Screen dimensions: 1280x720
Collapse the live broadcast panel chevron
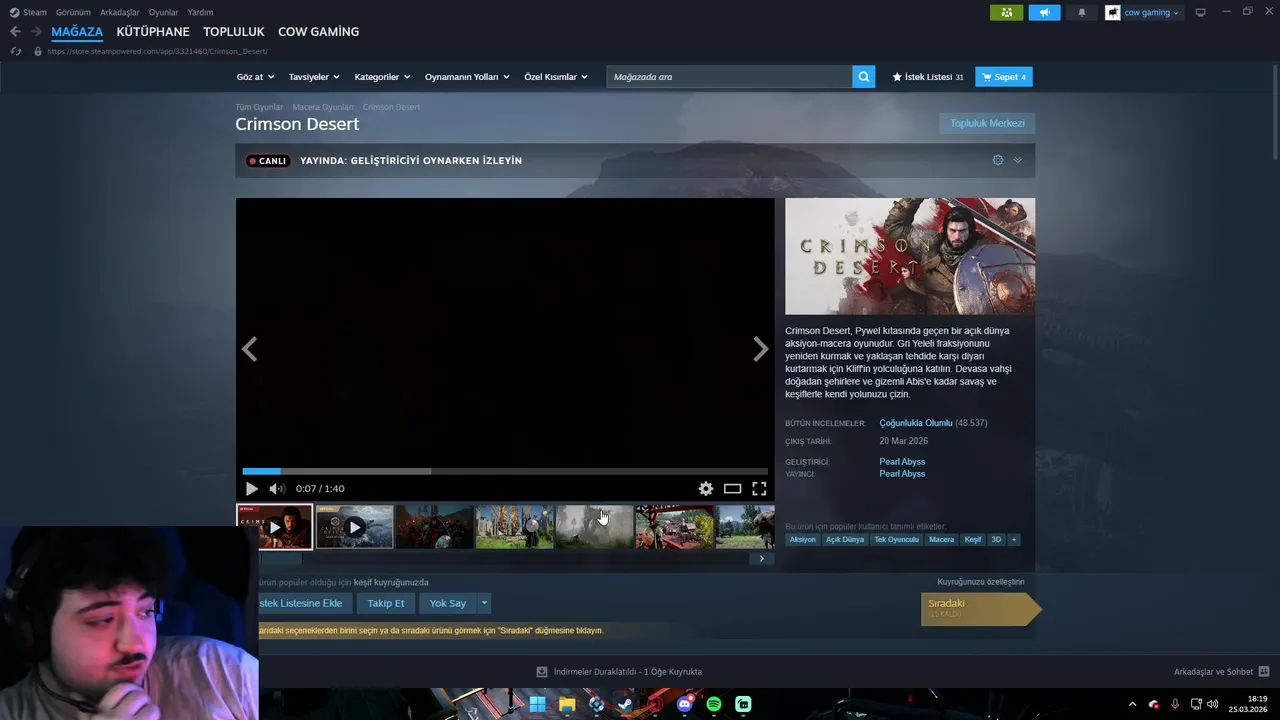point(1018,160)
